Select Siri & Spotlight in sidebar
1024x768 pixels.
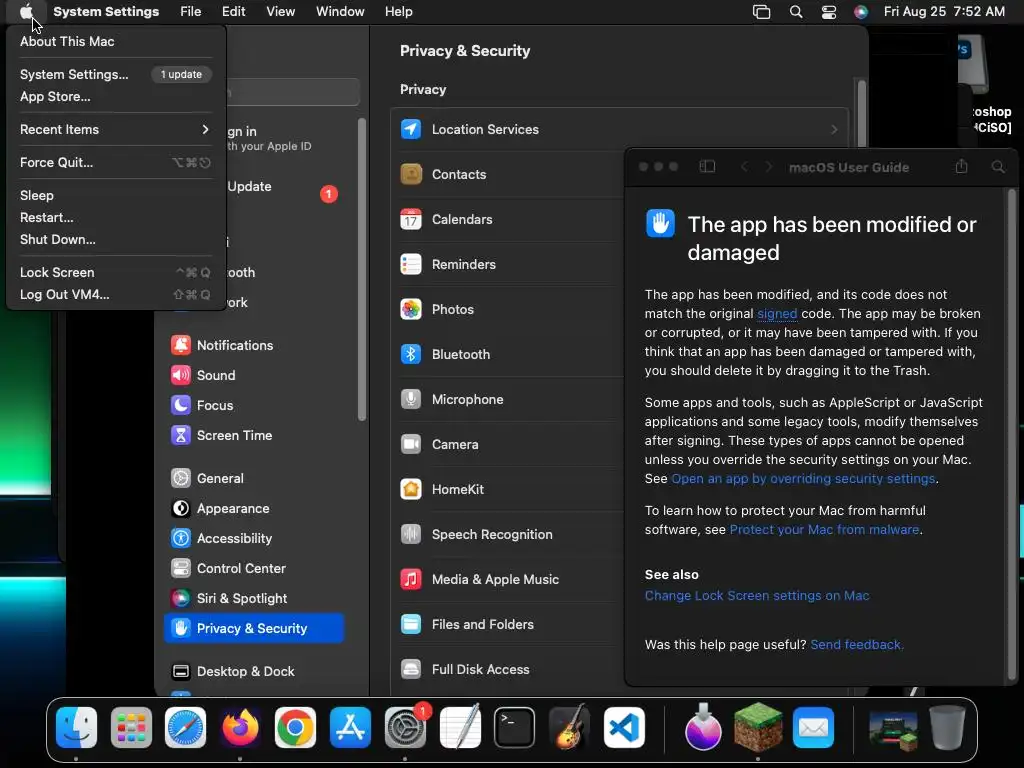[254, 599]
